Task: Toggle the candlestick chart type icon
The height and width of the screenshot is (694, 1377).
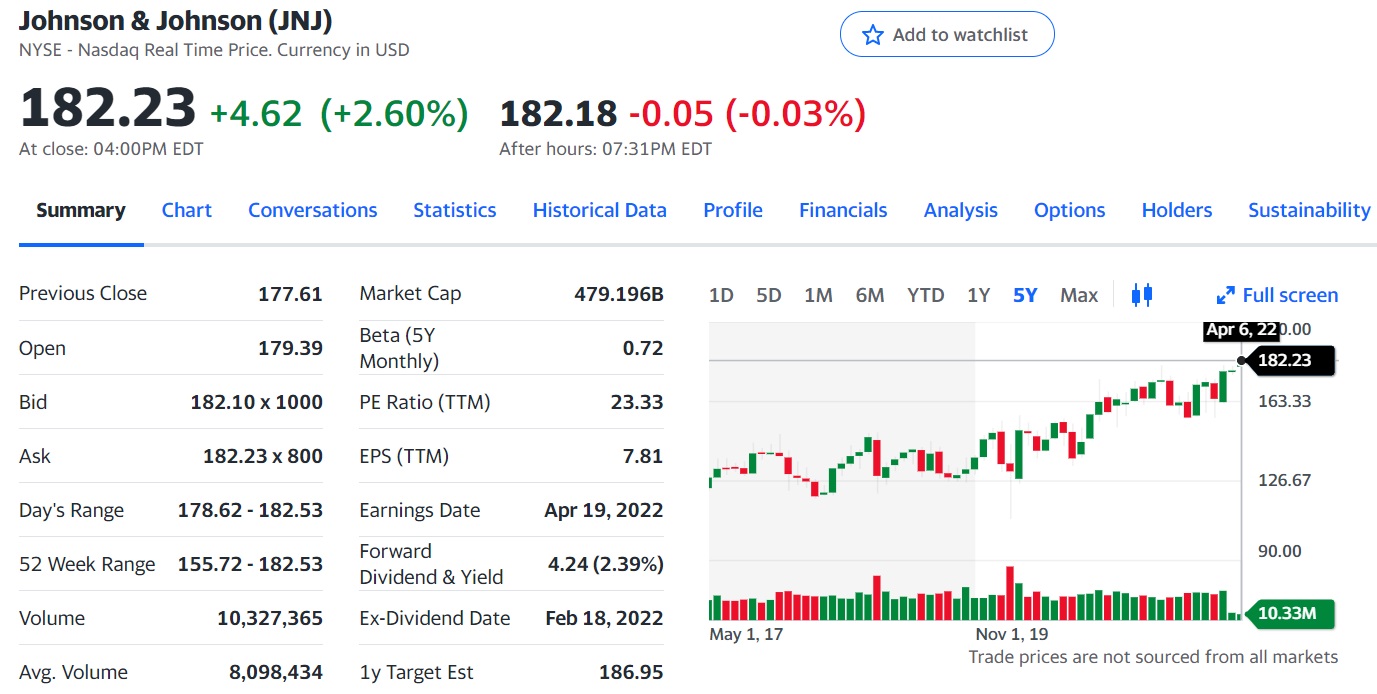Action: 1142,295
